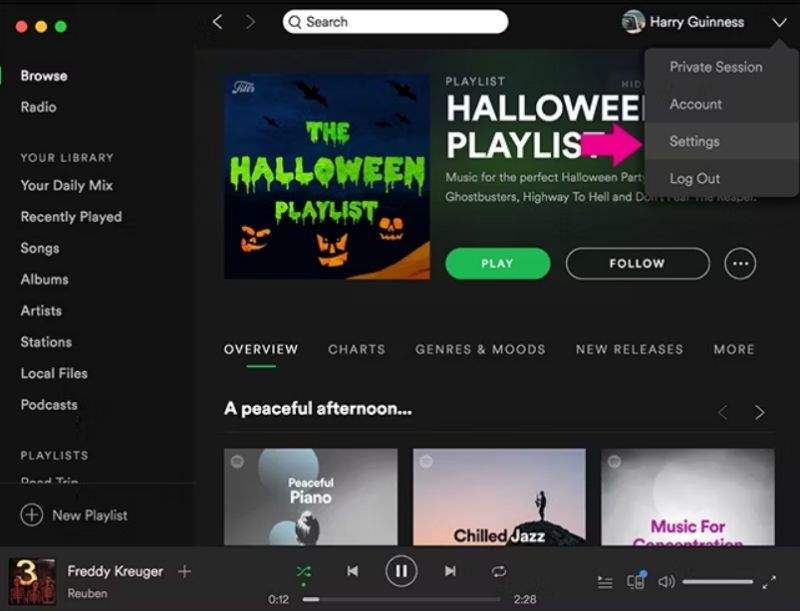Open Podcasts in the sidebar
Viewport: 800px width, 611px height.
[49, 404]
